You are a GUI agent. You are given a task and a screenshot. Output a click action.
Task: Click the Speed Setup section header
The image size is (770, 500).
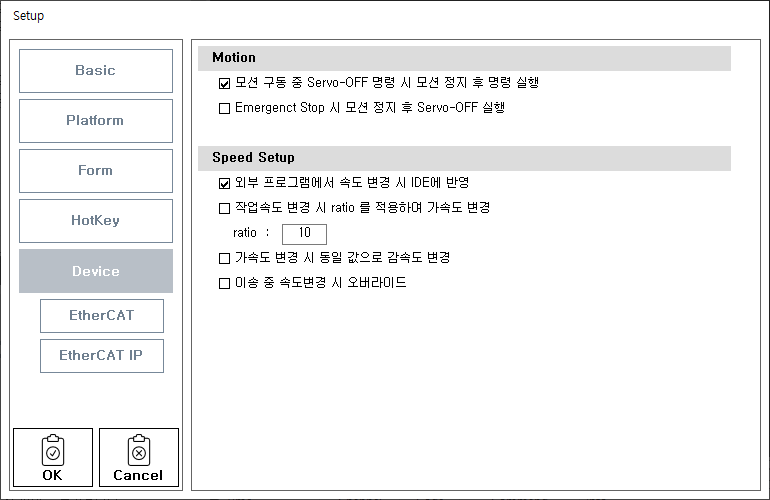click(x=253, y=158)
